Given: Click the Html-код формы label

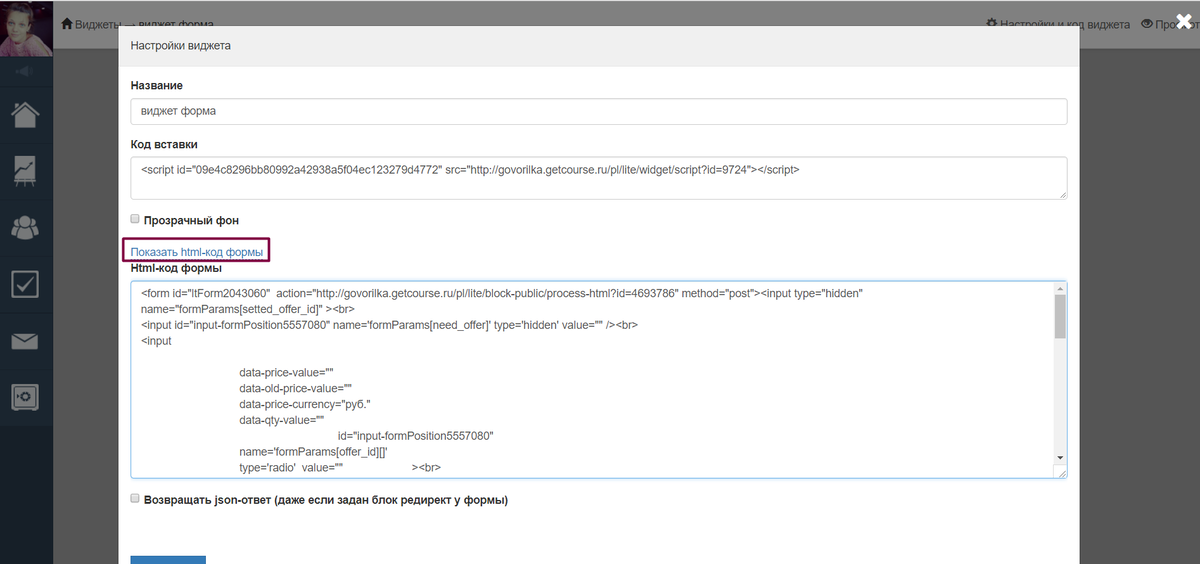Looking at the screenshot, I should 176,268.
